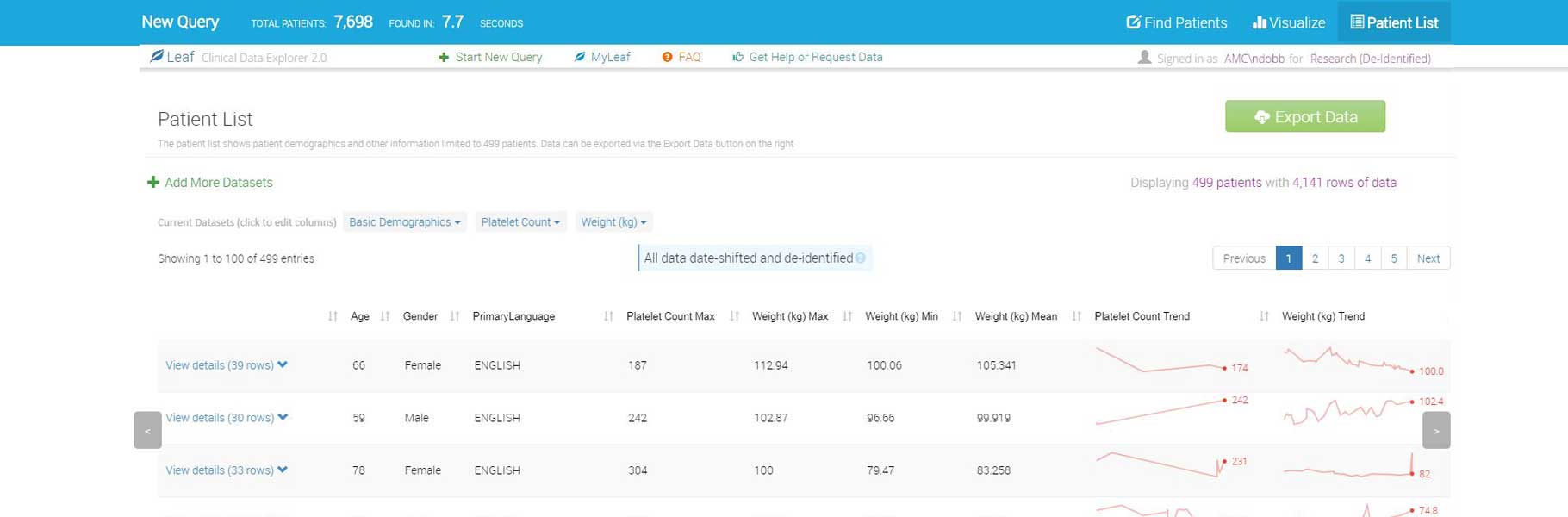Viewport: 1568px width, 517px height.
Task: Expand View details (30 rows)
Action: [x=227, y=418]
